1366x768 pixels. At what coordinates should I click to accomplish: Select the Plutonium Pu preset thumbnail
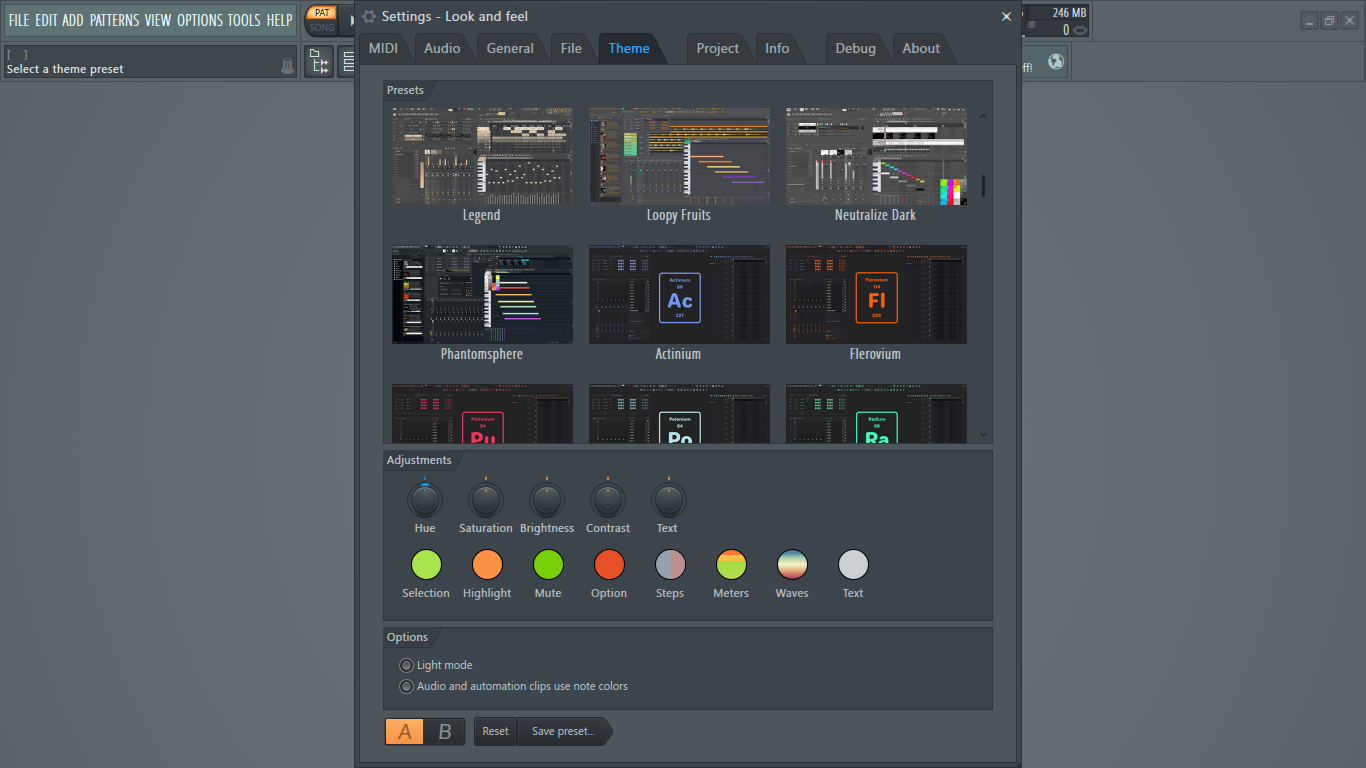pos(482,414)
